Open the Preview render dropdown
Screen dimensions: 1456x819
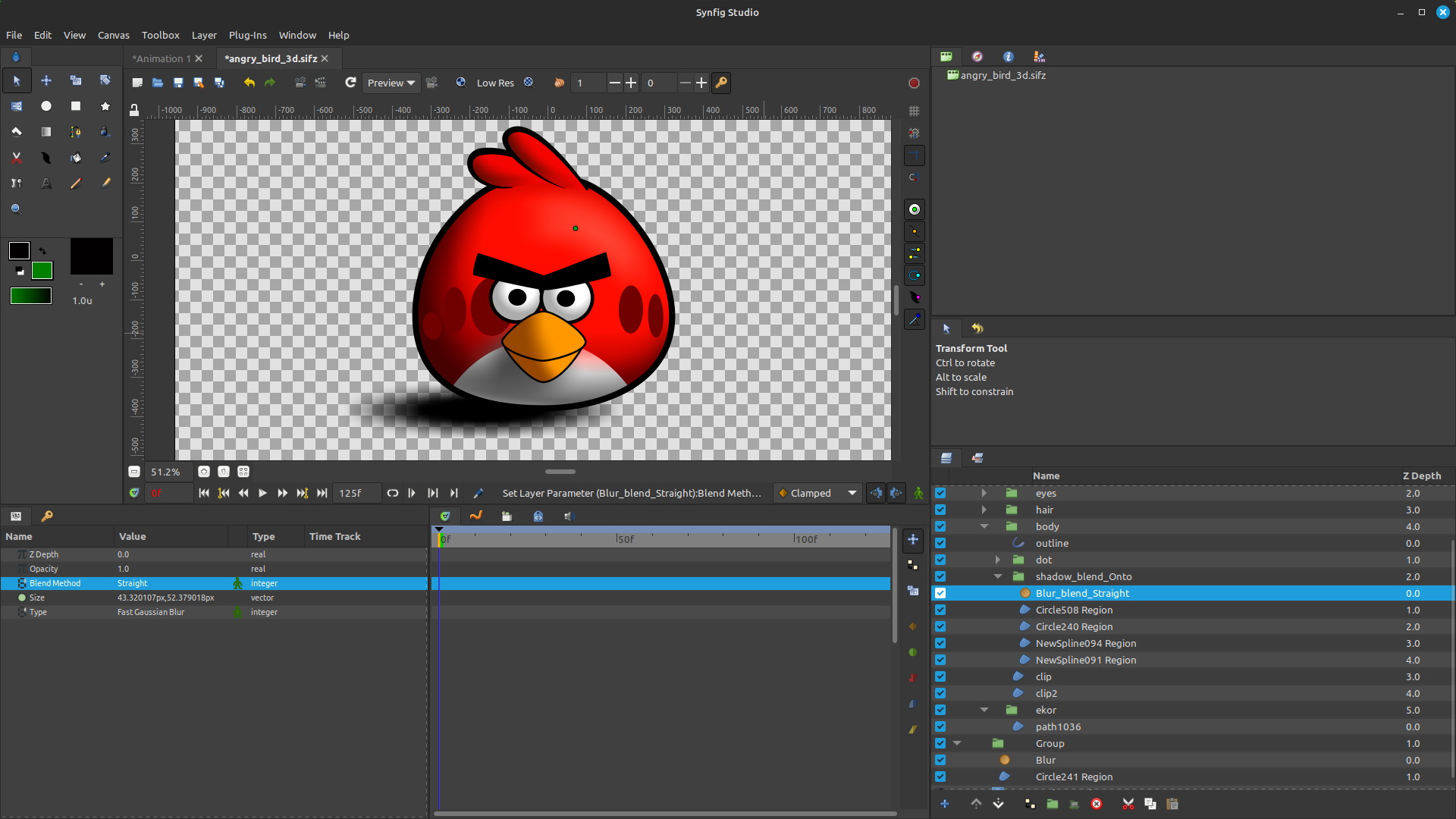[x=391, y=83]
